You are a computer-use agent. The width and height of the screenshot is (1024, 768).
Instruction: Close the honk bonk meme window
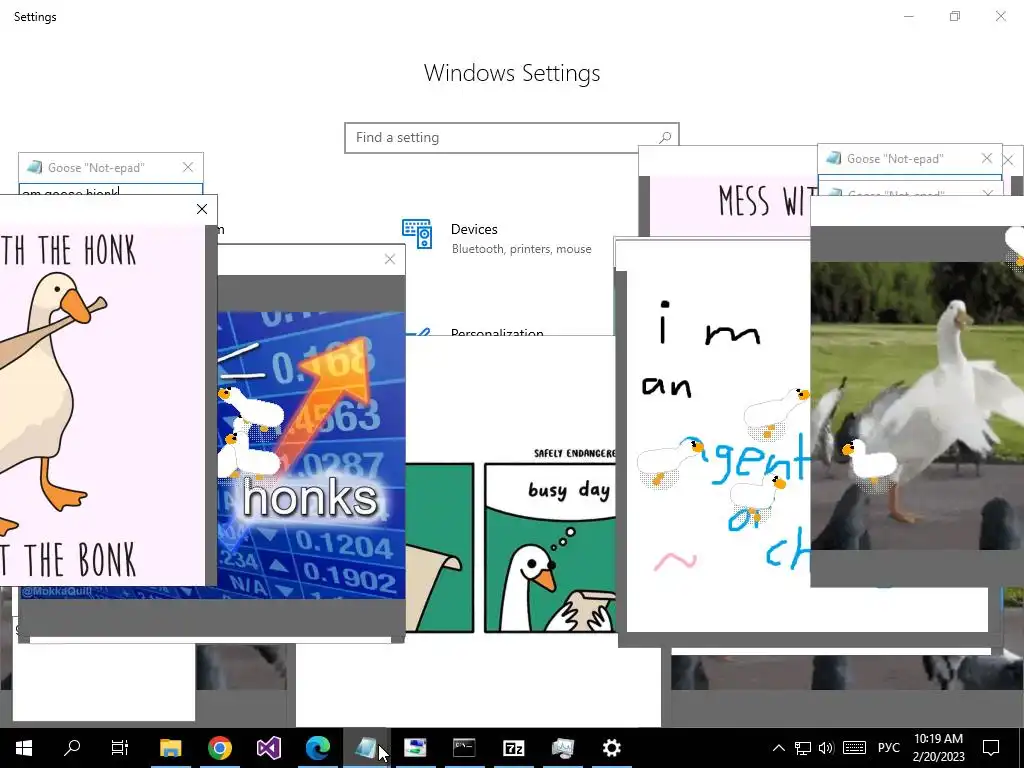tap(202, 209)
